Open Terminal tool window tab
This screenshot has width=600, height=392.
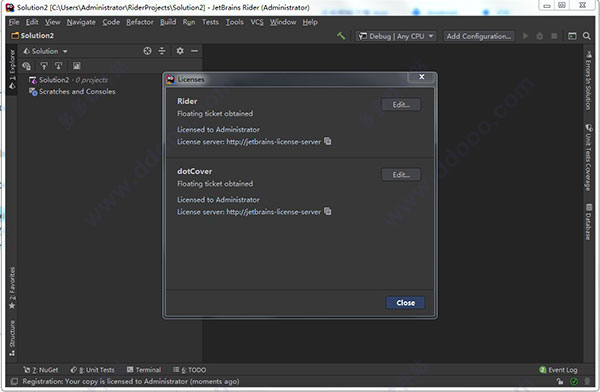144,370
